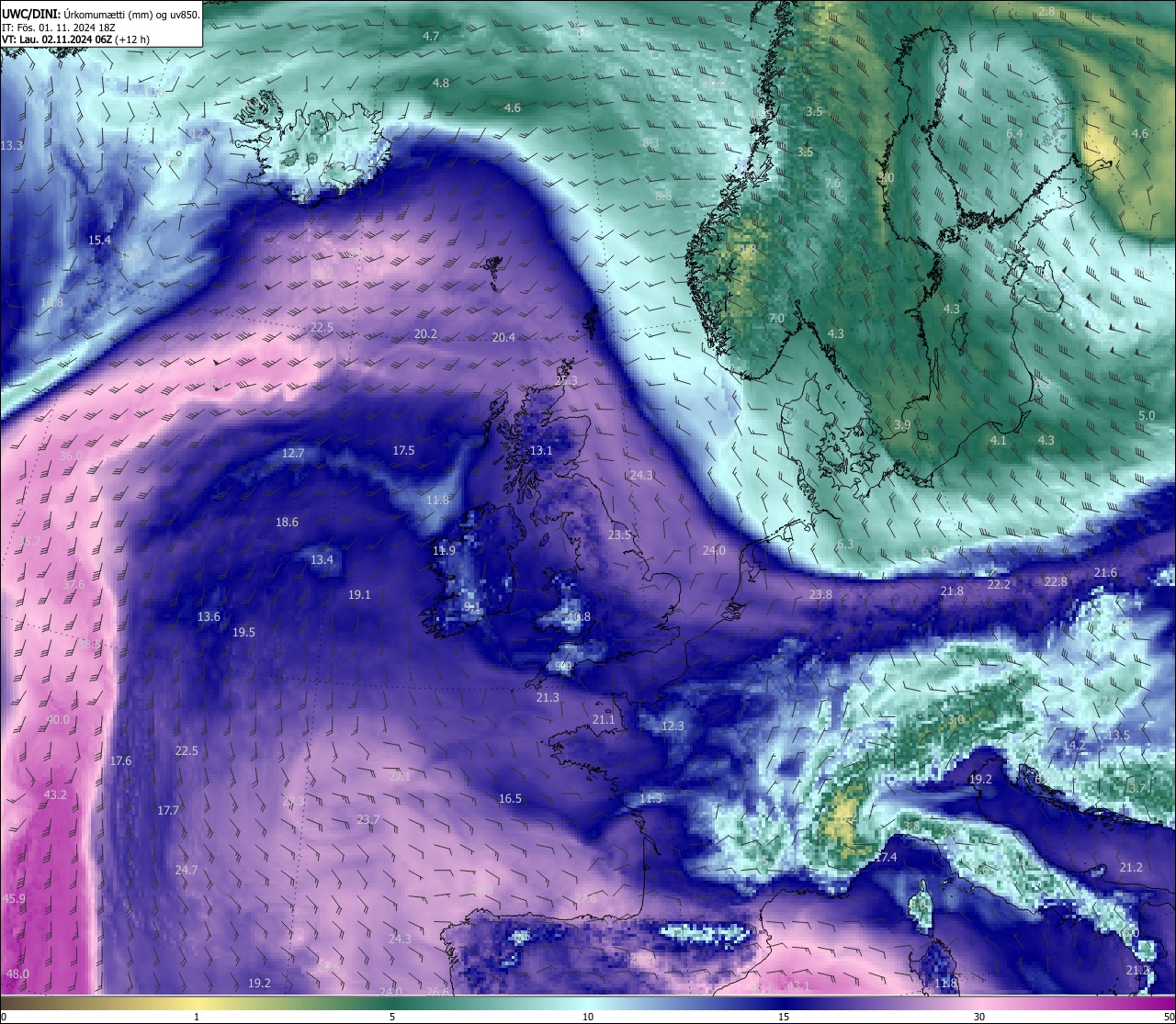Click the map value 19.1

click(359, 594)
